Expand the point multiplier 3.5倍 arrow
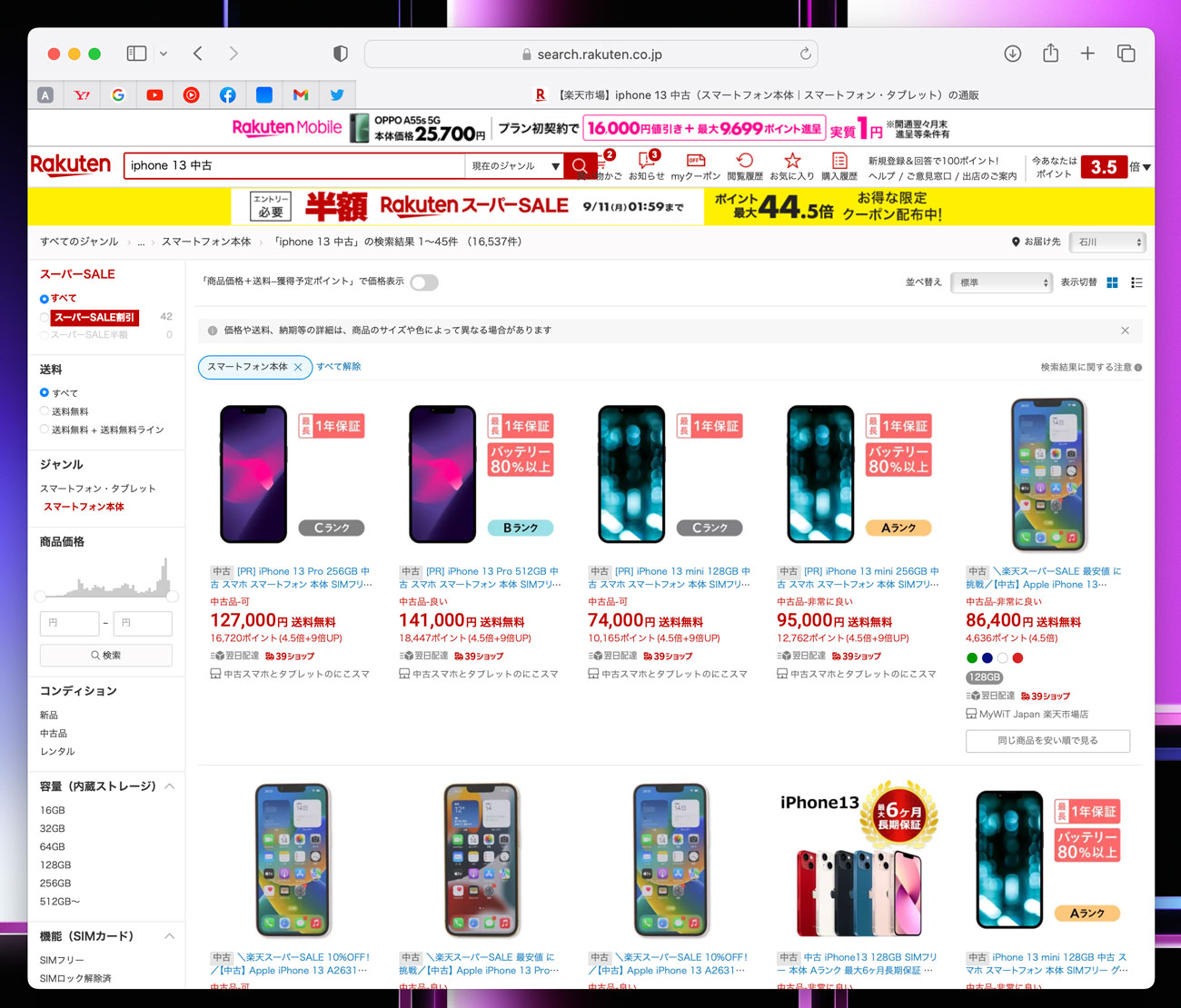 point(1146,167)
